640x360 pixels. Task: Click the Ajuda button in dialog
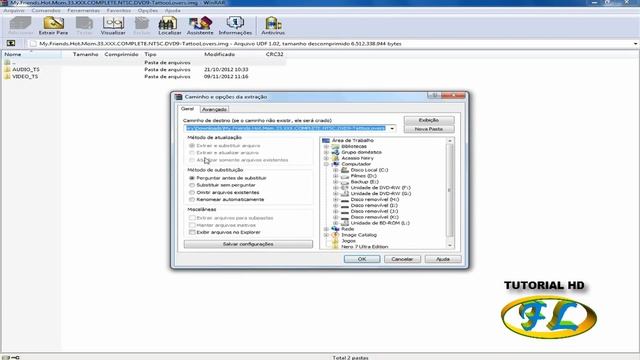coord(443,259)
